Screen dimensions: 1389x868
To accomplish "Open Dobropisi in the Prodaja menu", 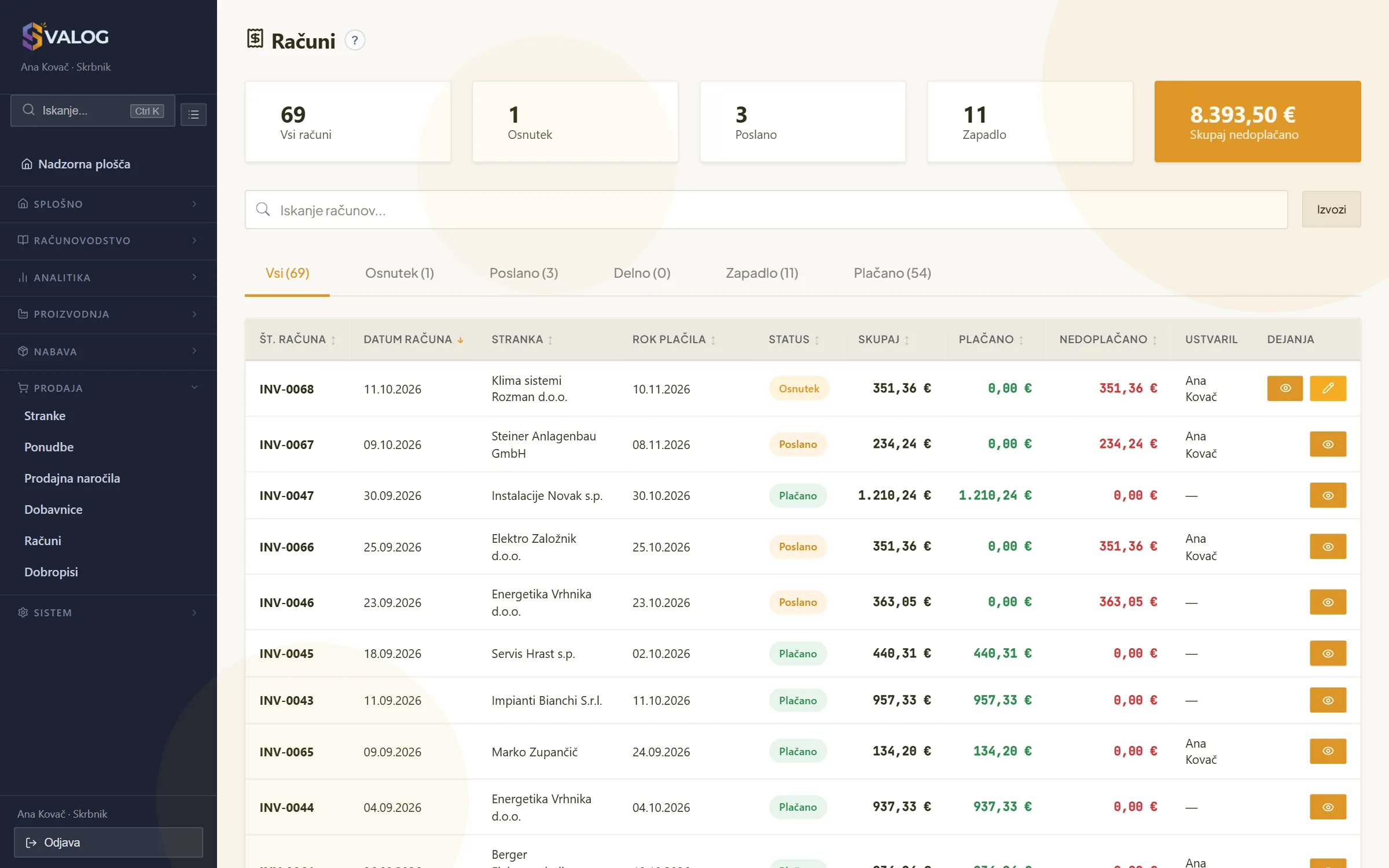I will (x=51, y=572).
